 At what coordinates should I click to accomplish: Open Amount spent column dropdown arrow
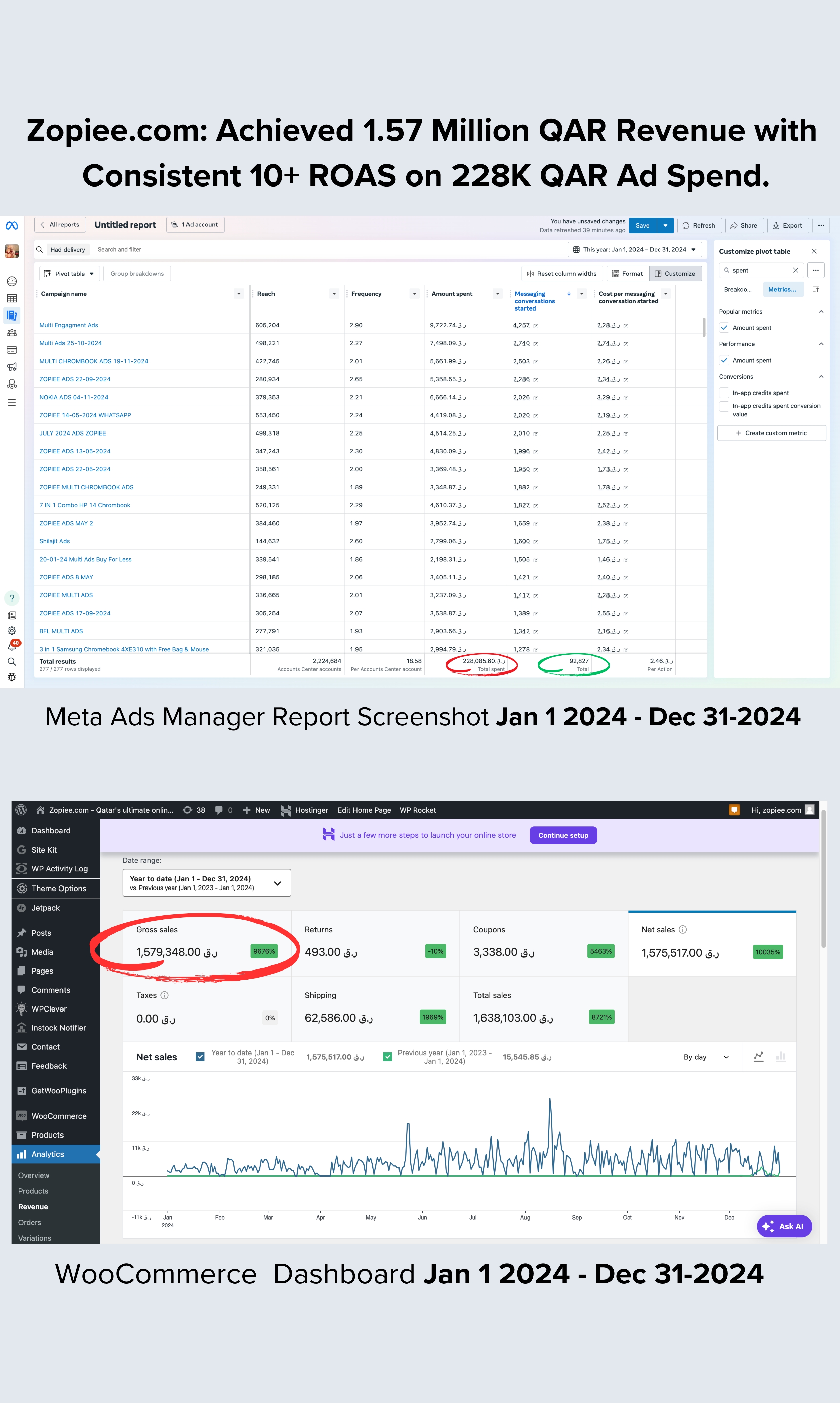point(498,294)
